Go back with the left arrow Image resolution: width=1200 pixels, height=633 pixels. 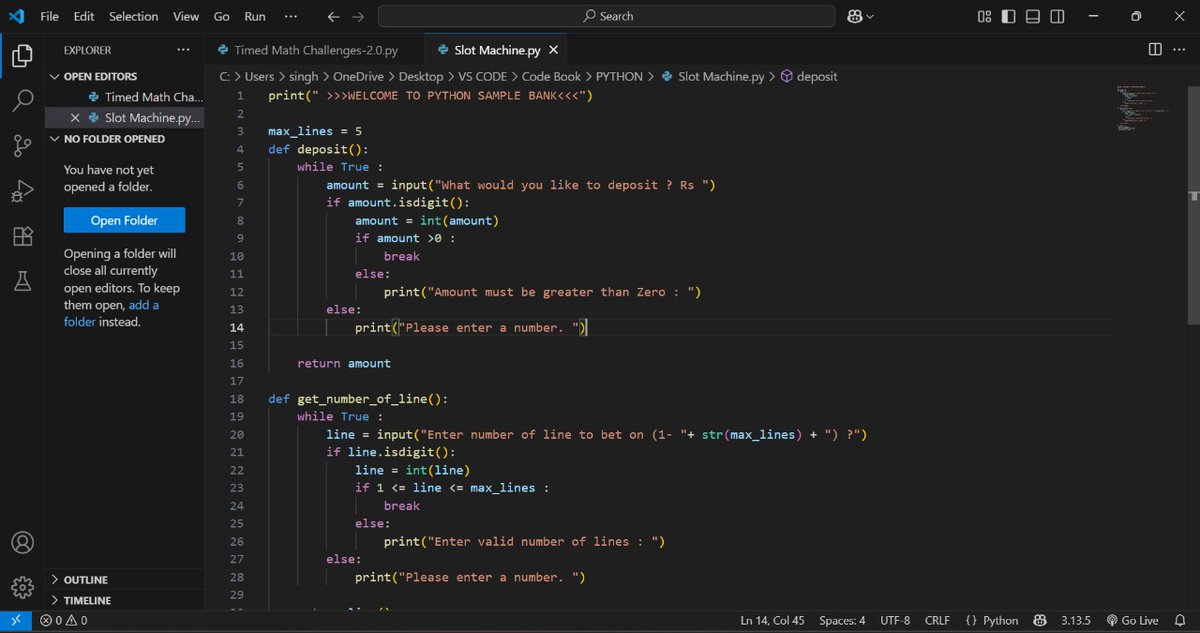(x=334, y=16)
